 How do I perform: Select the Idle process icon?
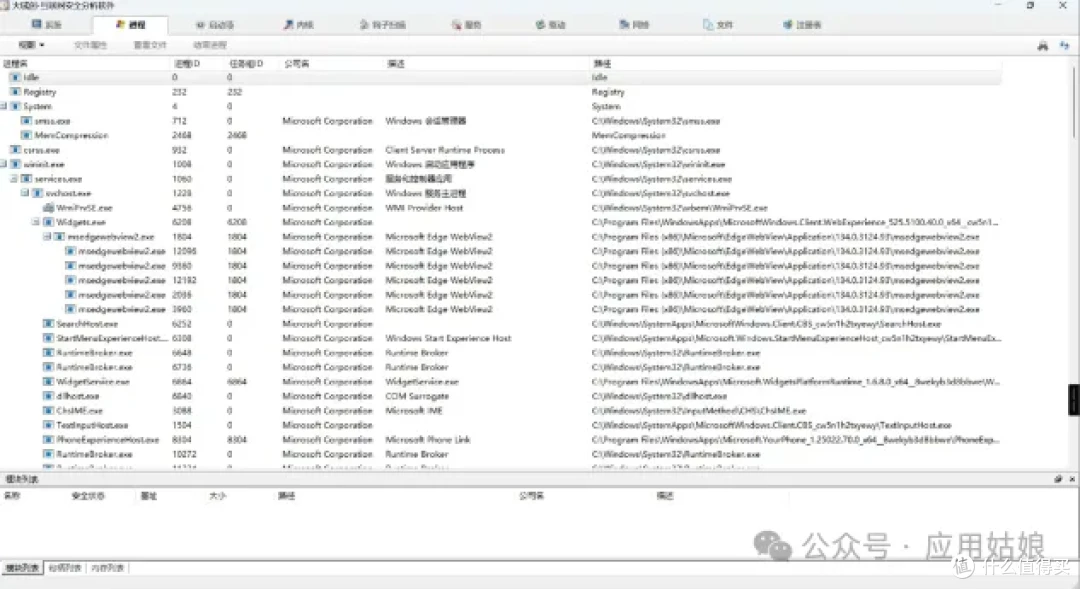15,77
